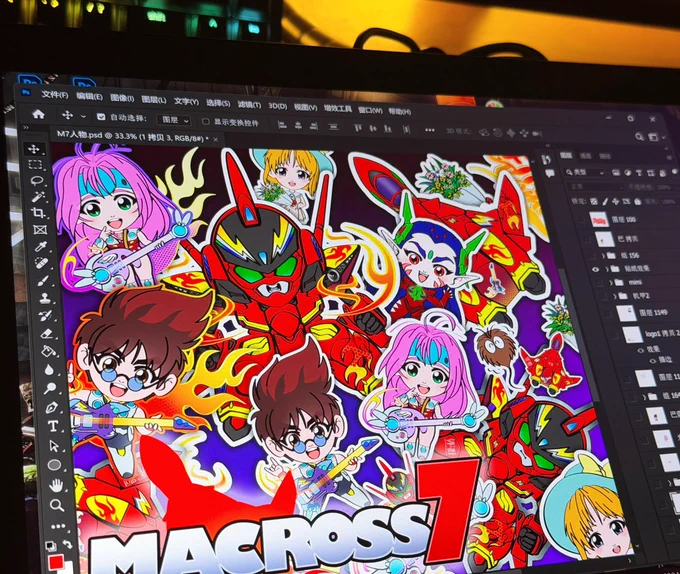Select the Crop tool
Image resolution: width=680 pixels, height=574 pixels.
[x=39, y=212]
